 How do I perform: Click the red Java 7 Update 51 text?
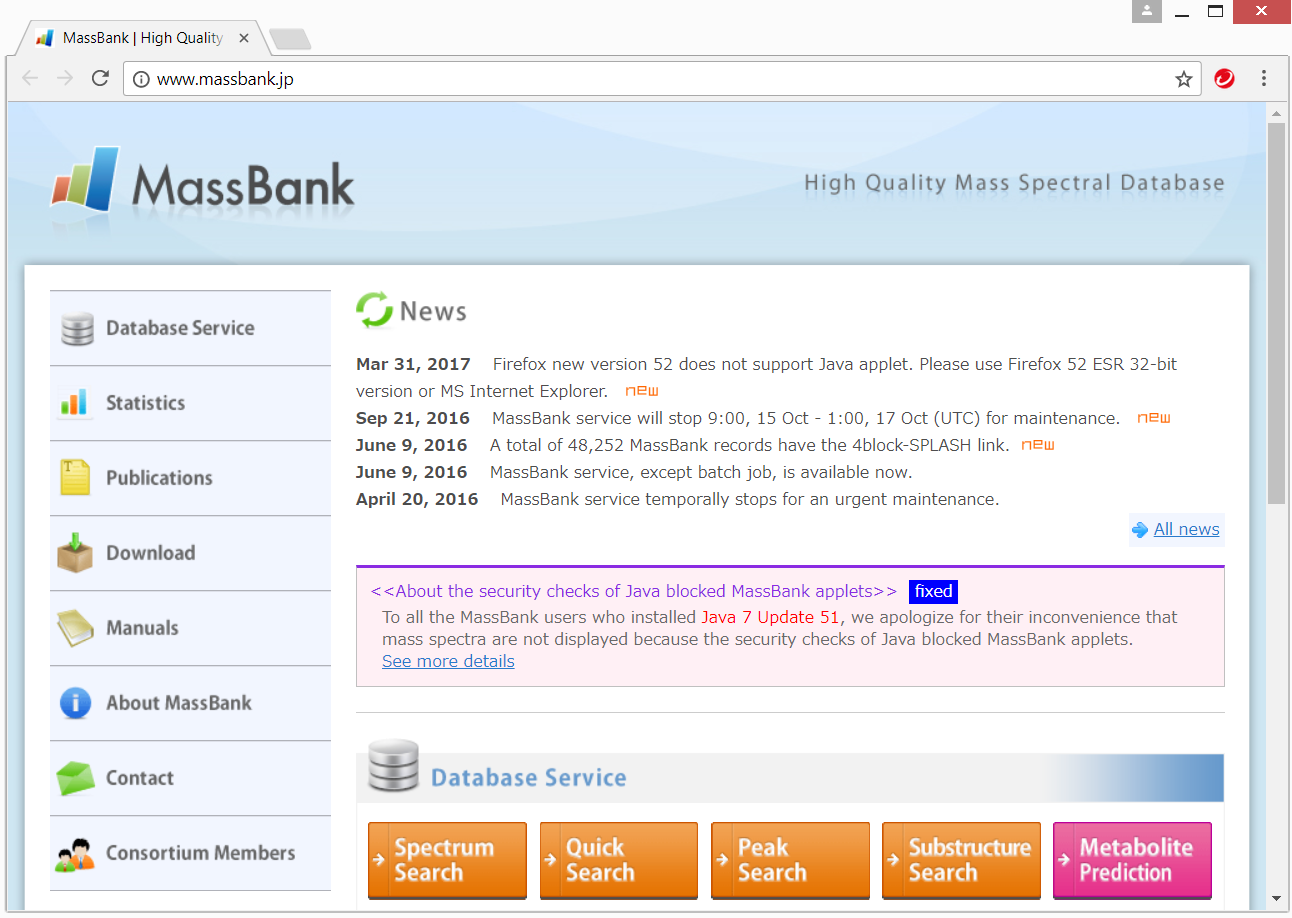[x=770, y=617]
